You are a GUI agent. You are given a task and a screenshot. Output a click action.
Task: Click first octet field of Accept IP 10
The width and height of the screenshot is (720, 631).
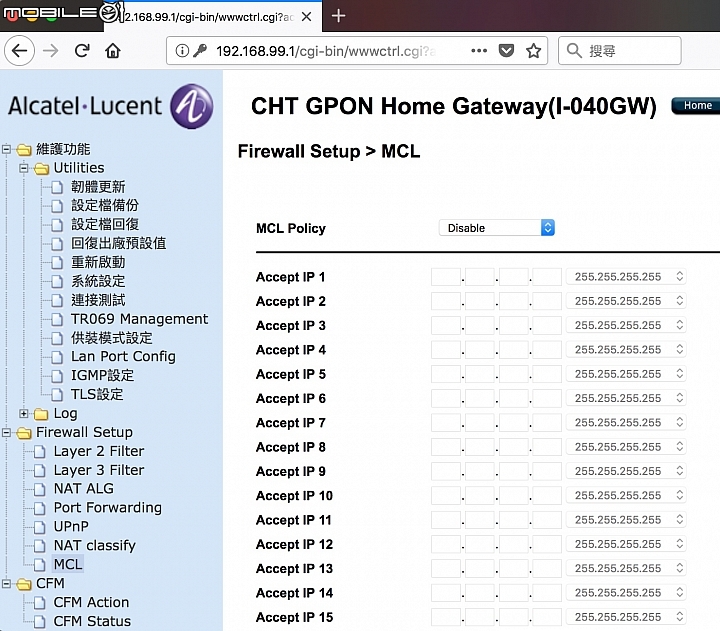(x=446, y=496)
